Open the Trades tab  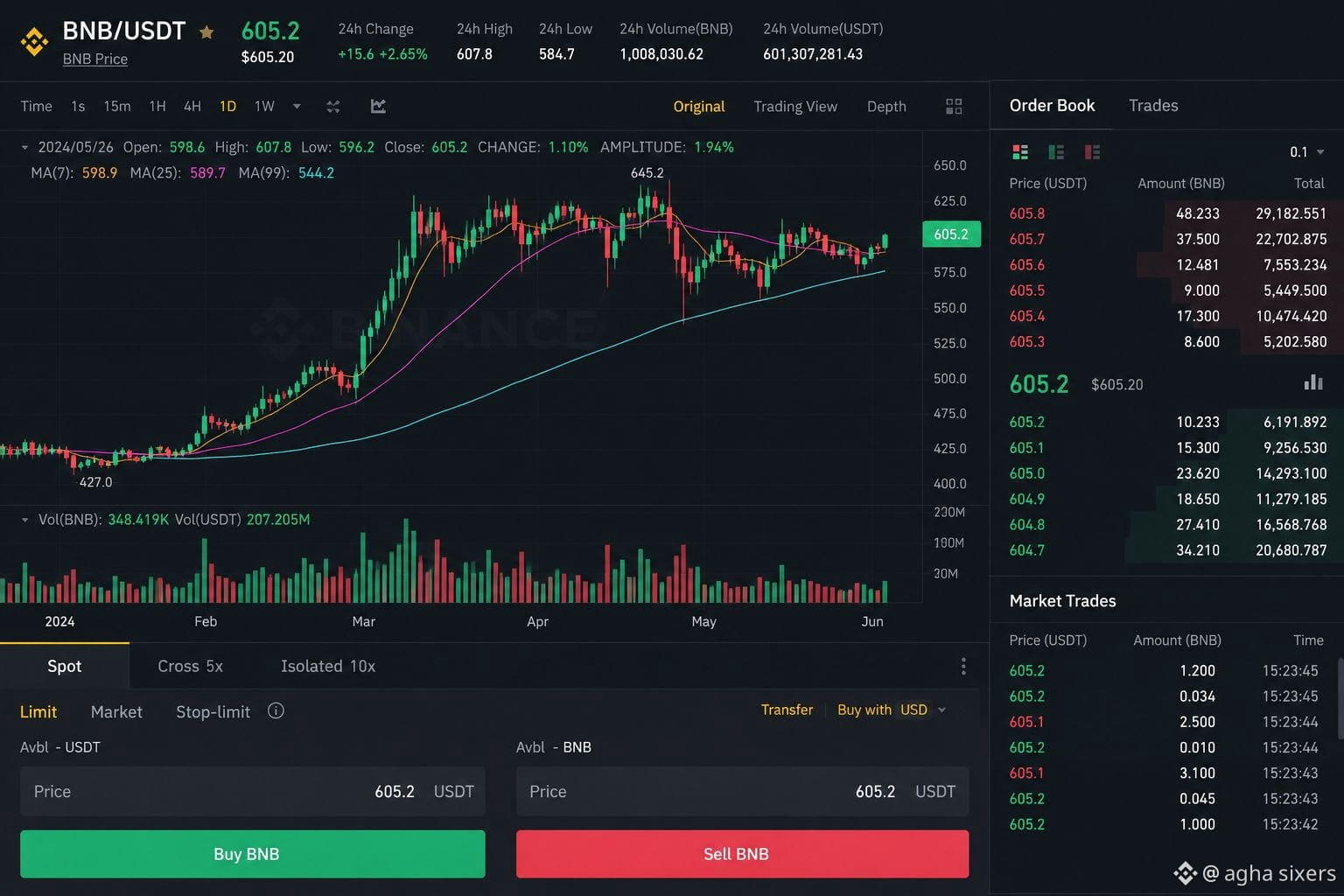pos(1153,105)
